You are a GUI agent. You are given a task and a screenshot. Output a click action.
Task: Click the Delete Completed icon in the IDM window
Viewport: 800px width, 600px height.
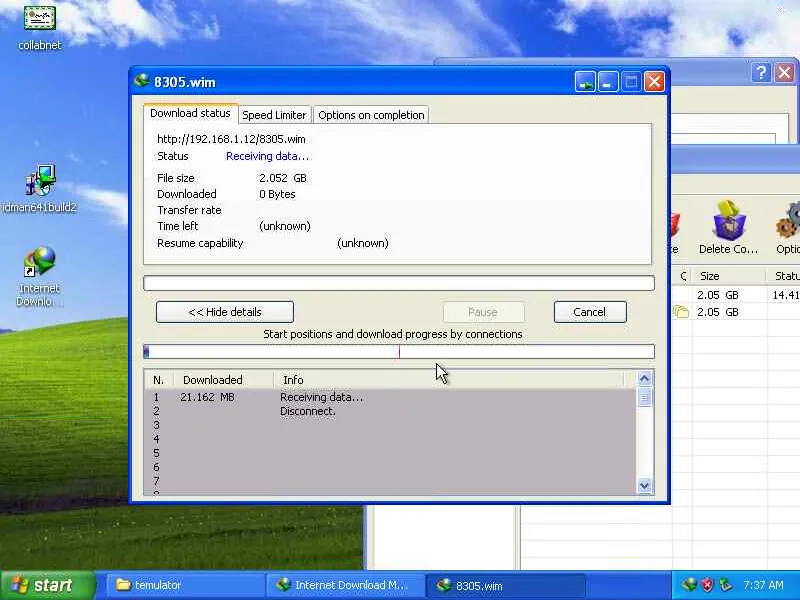click(x=729, y=220)
